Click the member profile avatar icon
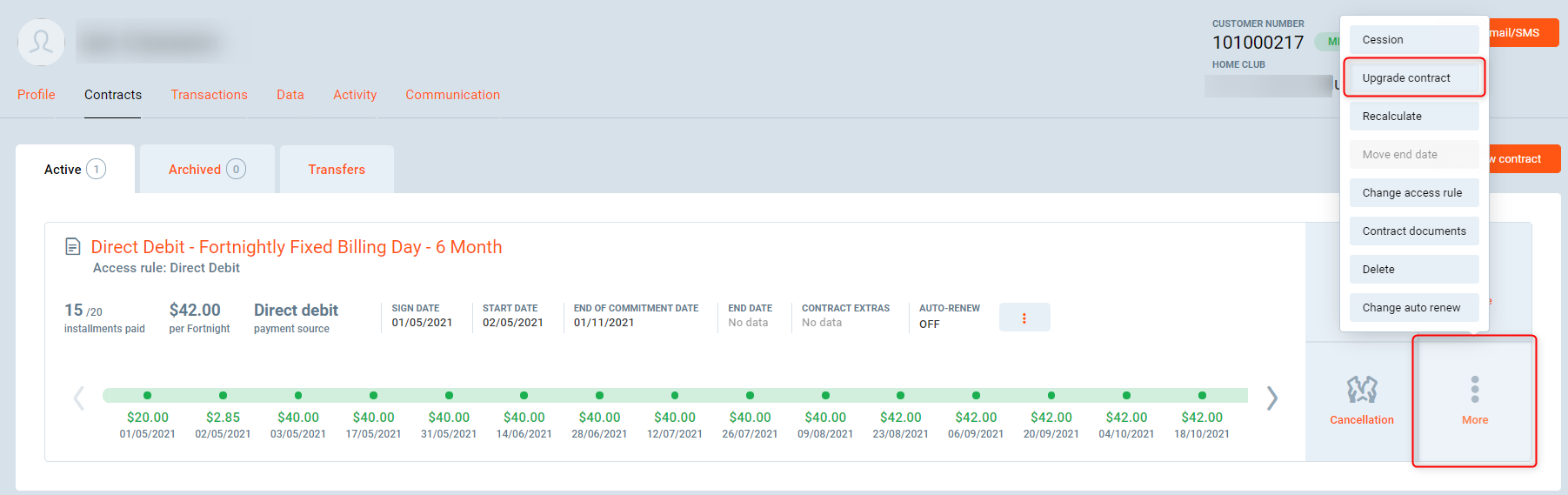This screenshot has width=1568, height=495. tap(41, 42)
